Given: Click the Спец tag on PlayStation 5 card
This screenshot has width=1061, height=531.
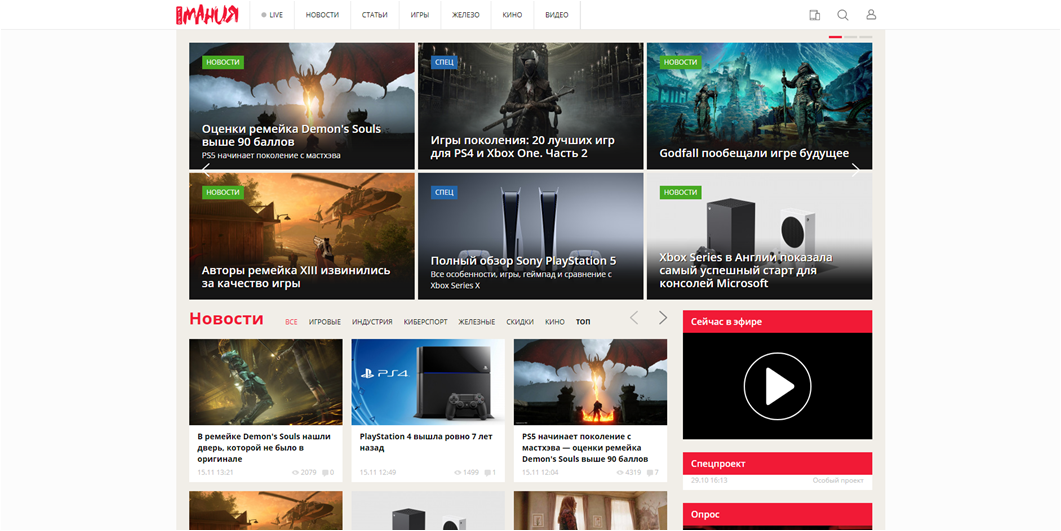Looking at the screenshot, I should coord(445,192).
